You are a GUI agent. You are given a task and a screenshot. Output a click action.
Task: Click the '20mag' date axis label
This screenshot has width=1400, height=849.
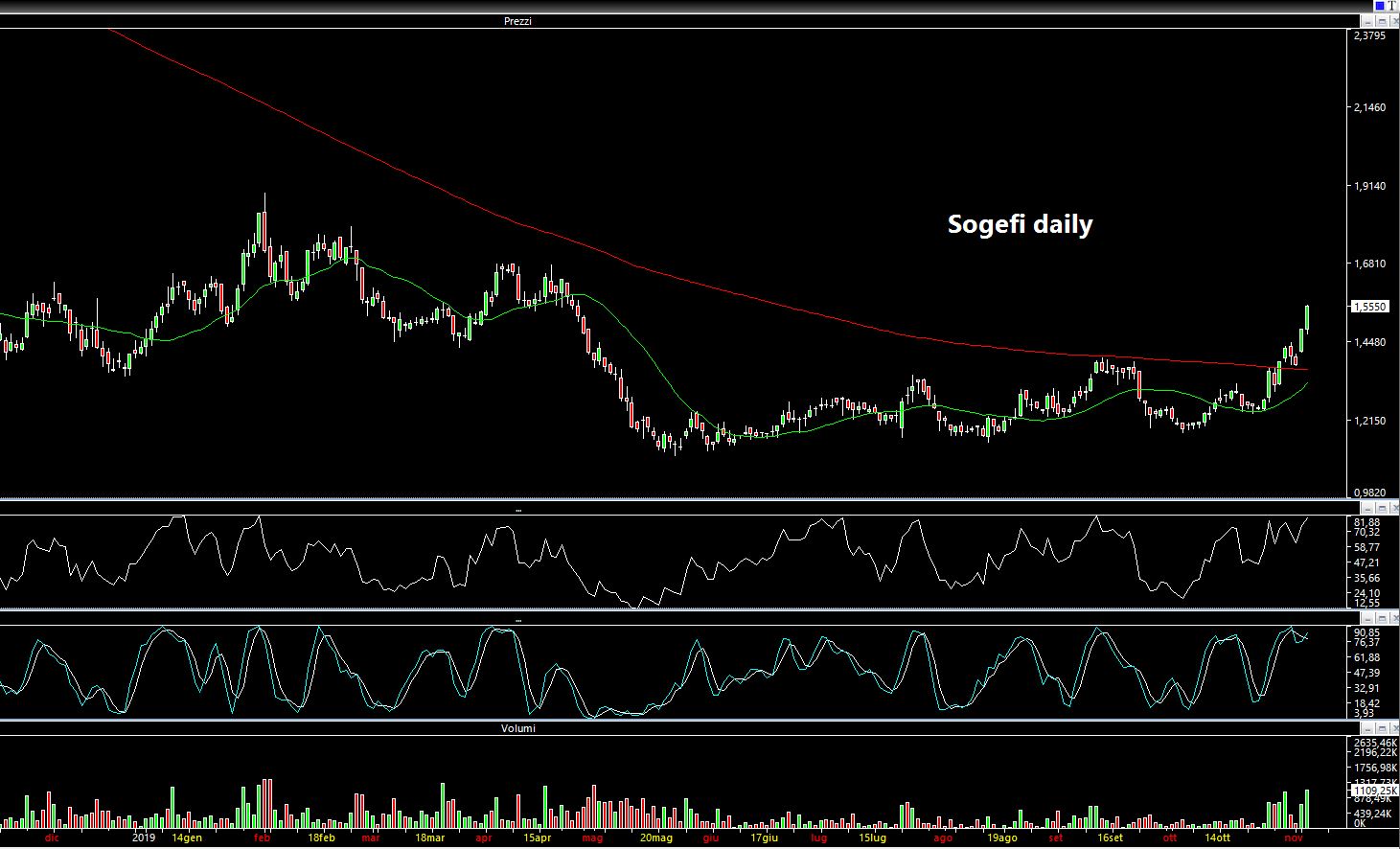[656, 838]
